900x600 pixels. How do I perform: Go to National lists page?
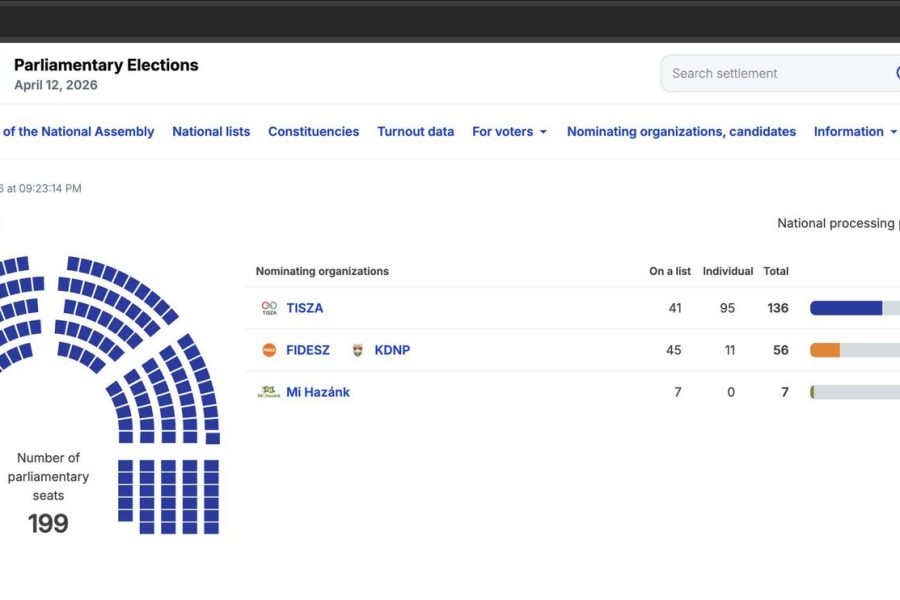click(211, 131)
